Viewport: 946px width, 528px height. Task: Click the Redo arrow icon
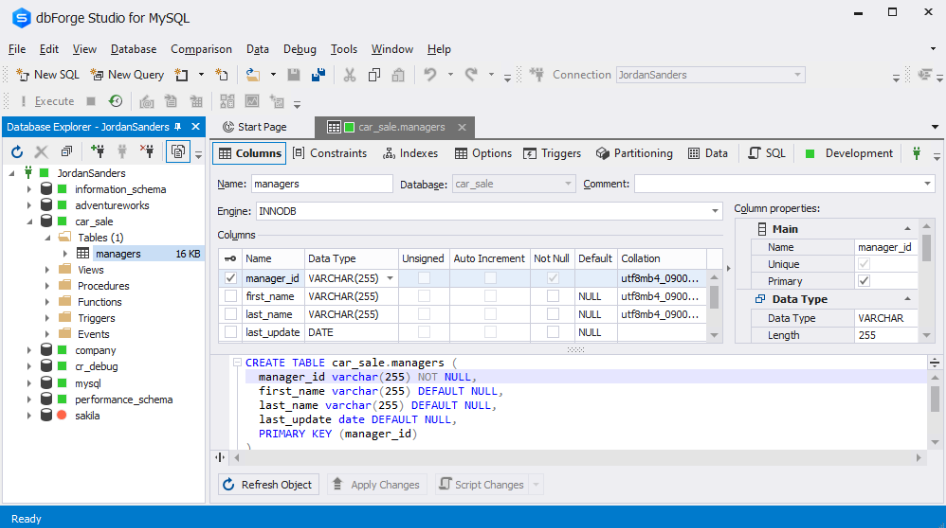point(471,75)
